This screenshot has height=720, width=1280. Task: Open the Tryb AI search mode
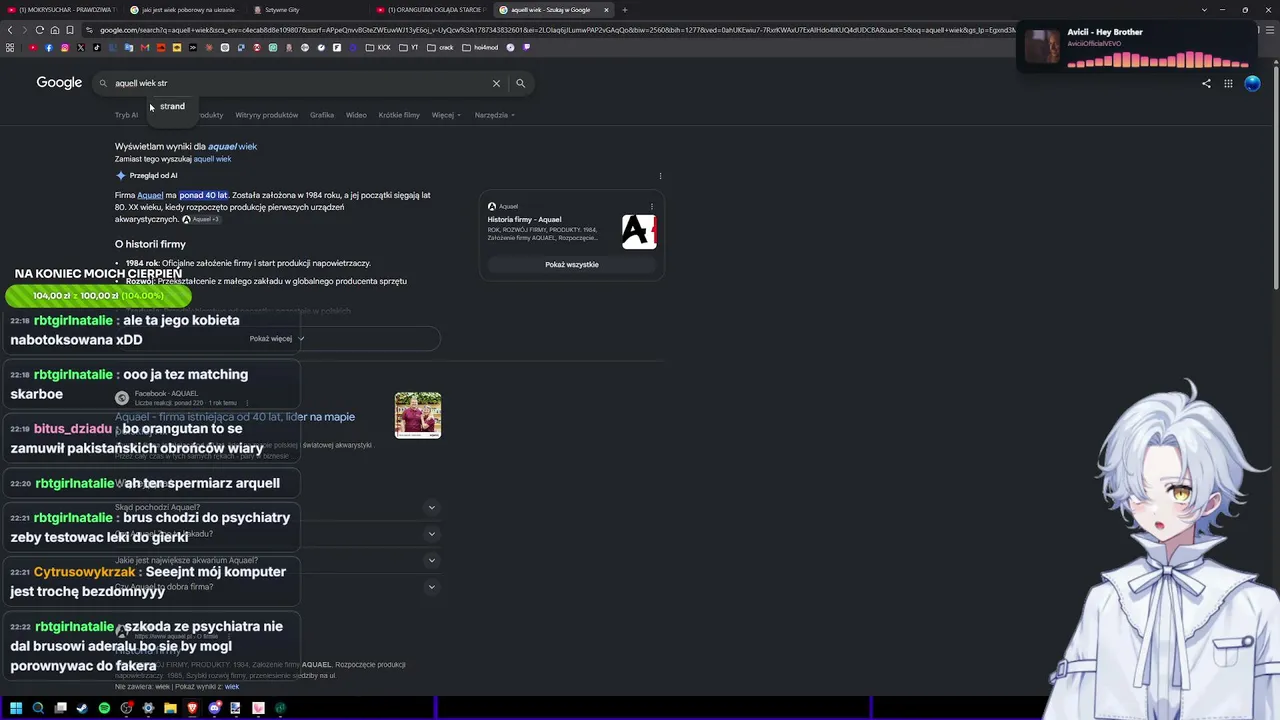[126, 115]
